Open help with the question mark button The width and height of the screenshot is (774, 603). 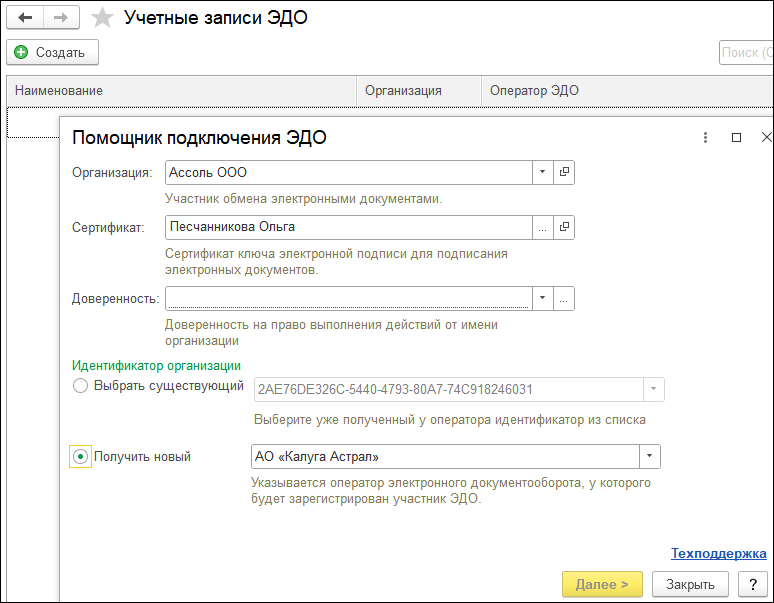(x=752, y=584)
